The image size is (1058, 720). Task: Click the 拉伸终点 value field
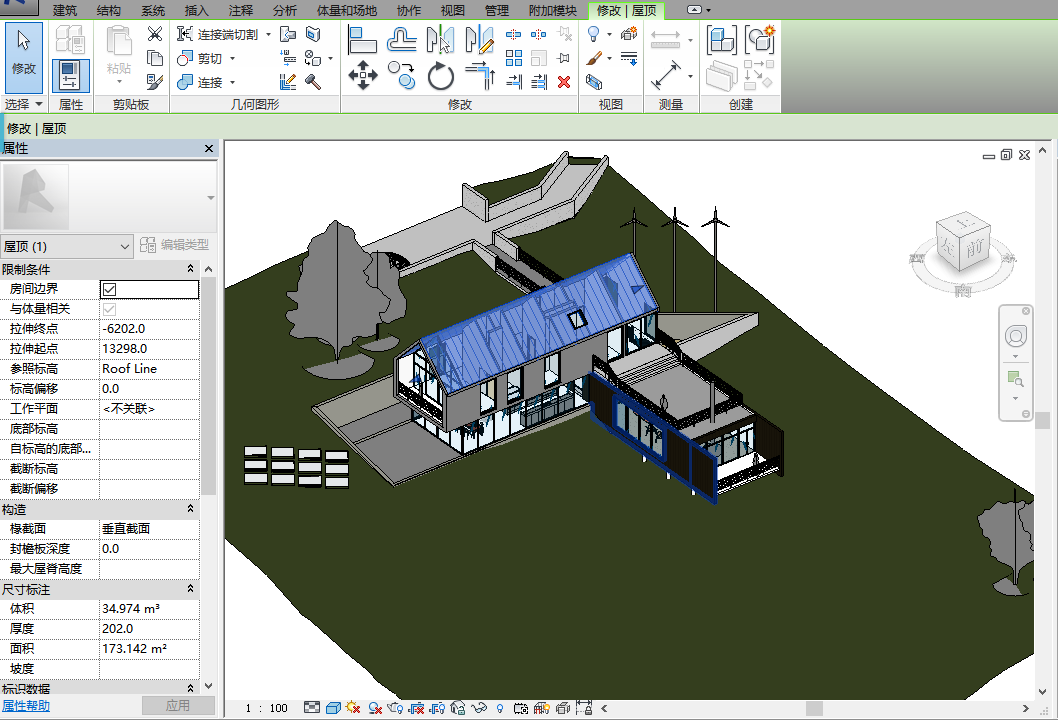point(149,329)
